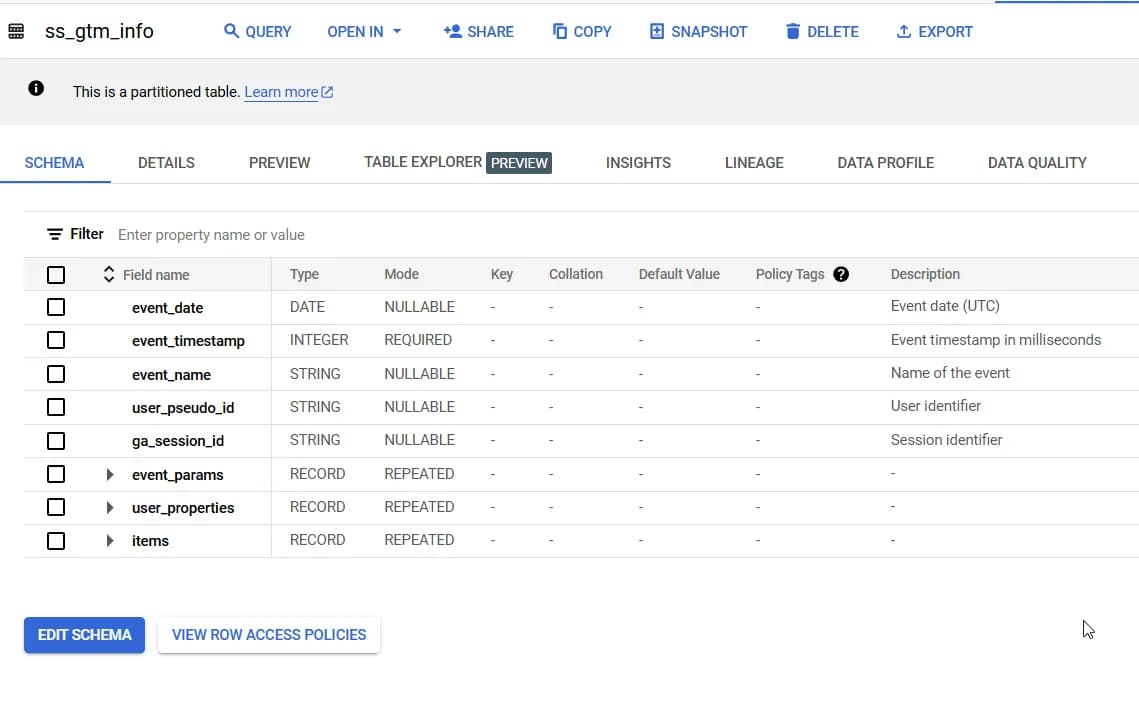Click the table icon beside ss_gtm_info
This screenshot has width=1139, height=707.
click(16, 31)
